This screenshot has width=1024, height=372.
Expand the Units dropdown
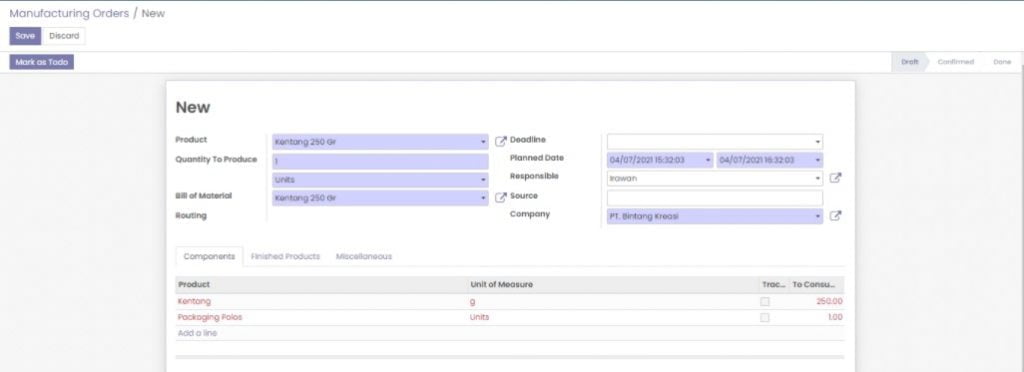click(x=483, y=179)
